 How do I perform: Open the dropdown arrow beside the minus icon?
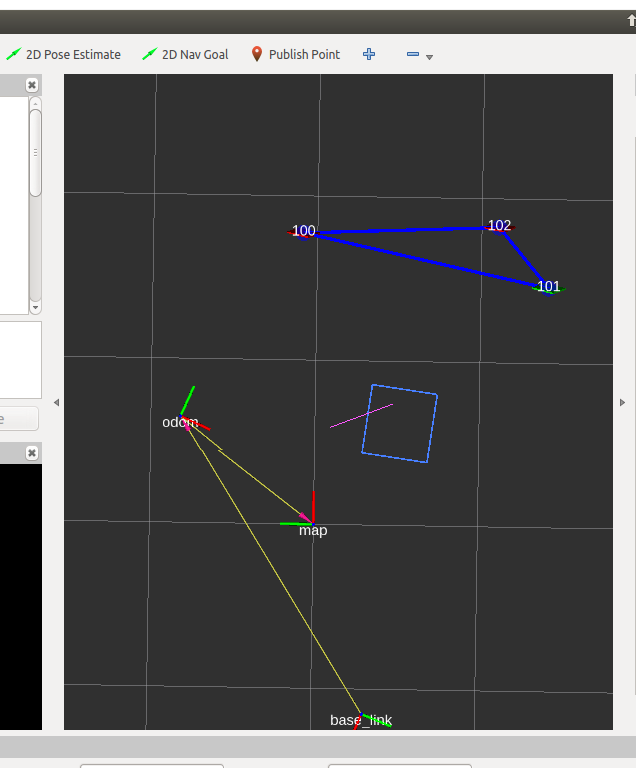pos(429,57)
